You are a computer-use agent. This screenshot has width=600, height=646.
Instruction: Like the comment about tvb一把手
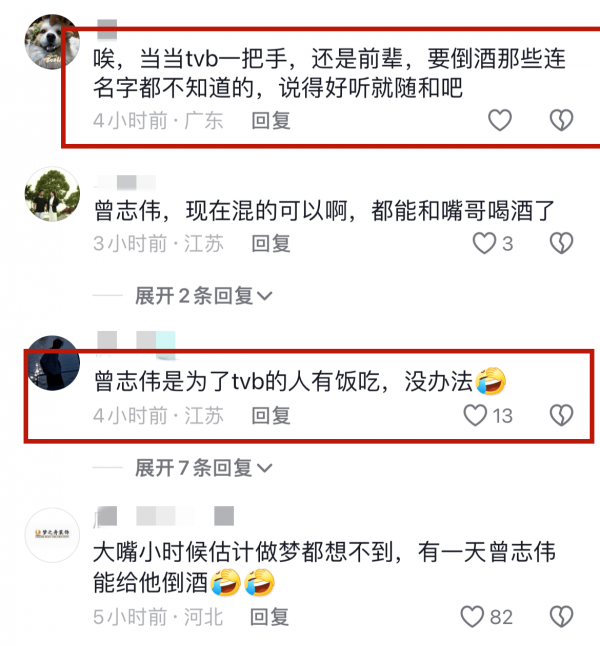point(500,120)
